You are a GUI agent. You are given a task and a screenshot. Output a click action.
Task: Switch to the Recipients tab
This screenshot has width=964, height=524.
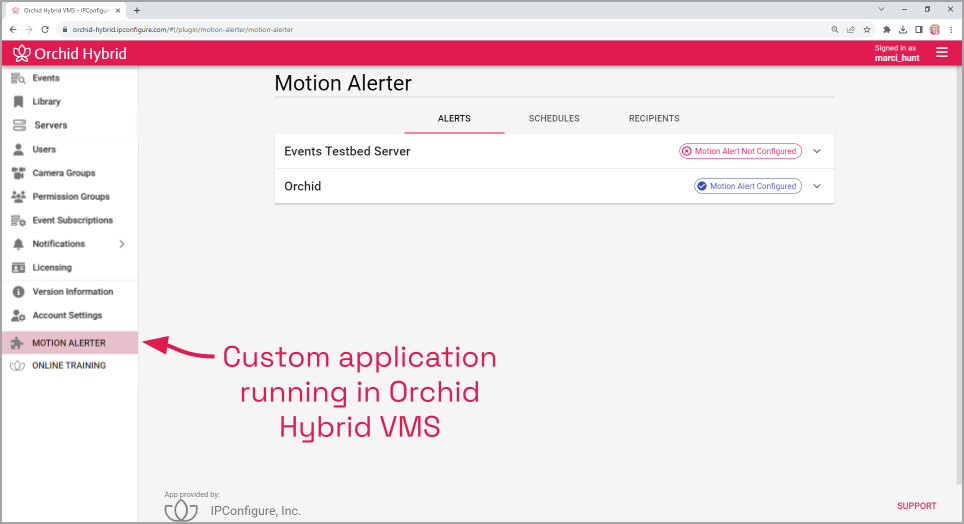point(654,119)
